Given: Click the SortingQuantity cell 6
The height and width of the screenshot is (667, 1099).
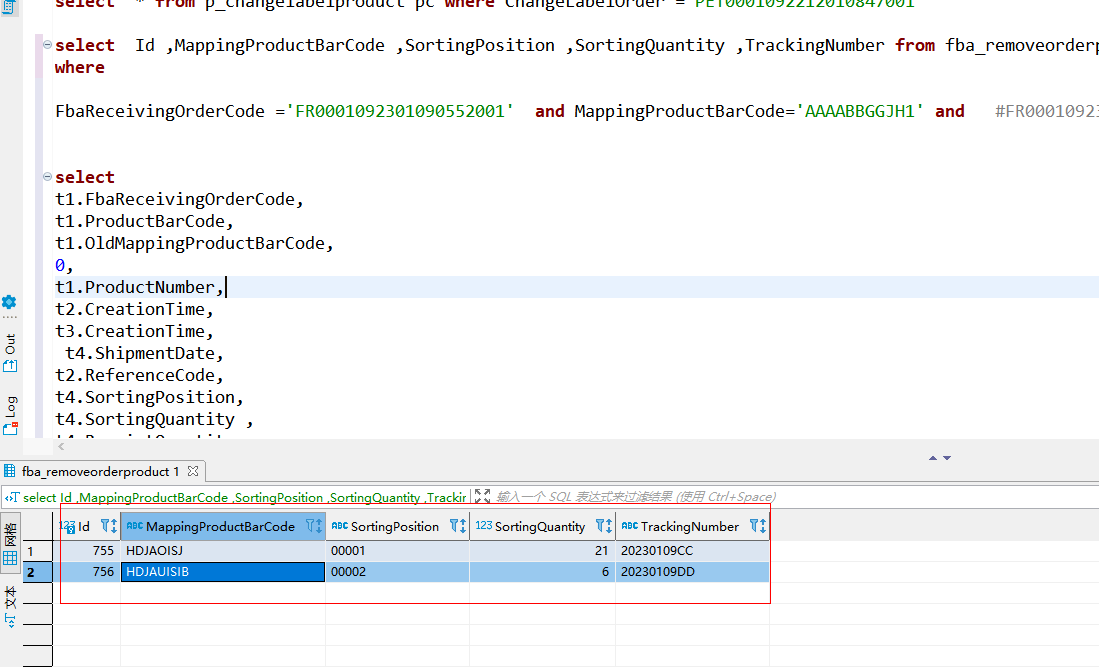Looking at the screenshot, I should coord(542,572).
